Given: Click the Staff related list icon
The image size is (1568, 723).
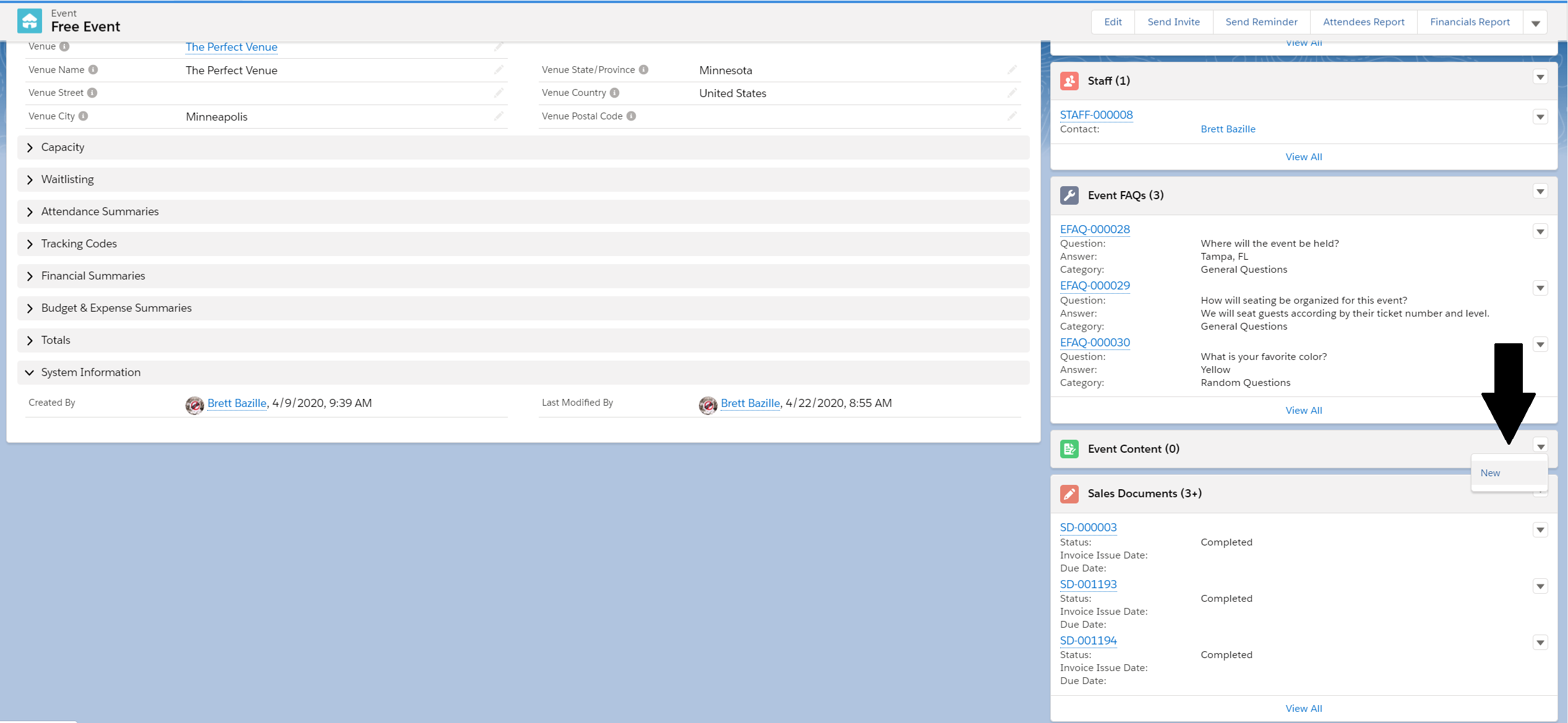Looking at the screenshot, I should pyautogui.click(x=1069, y=81).
